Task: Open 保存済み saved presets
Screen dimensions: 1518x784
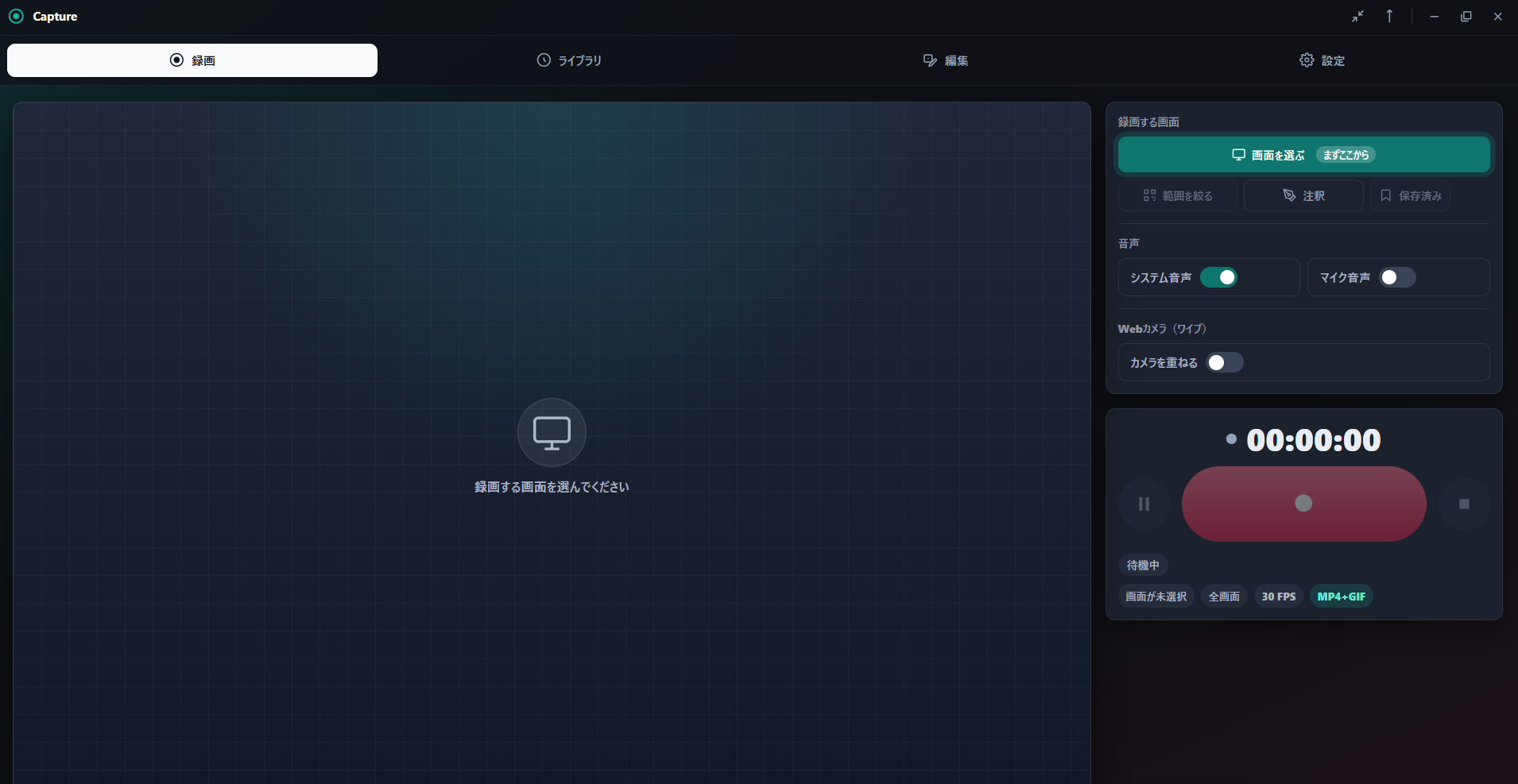Action: click(x=1411, y=195)
